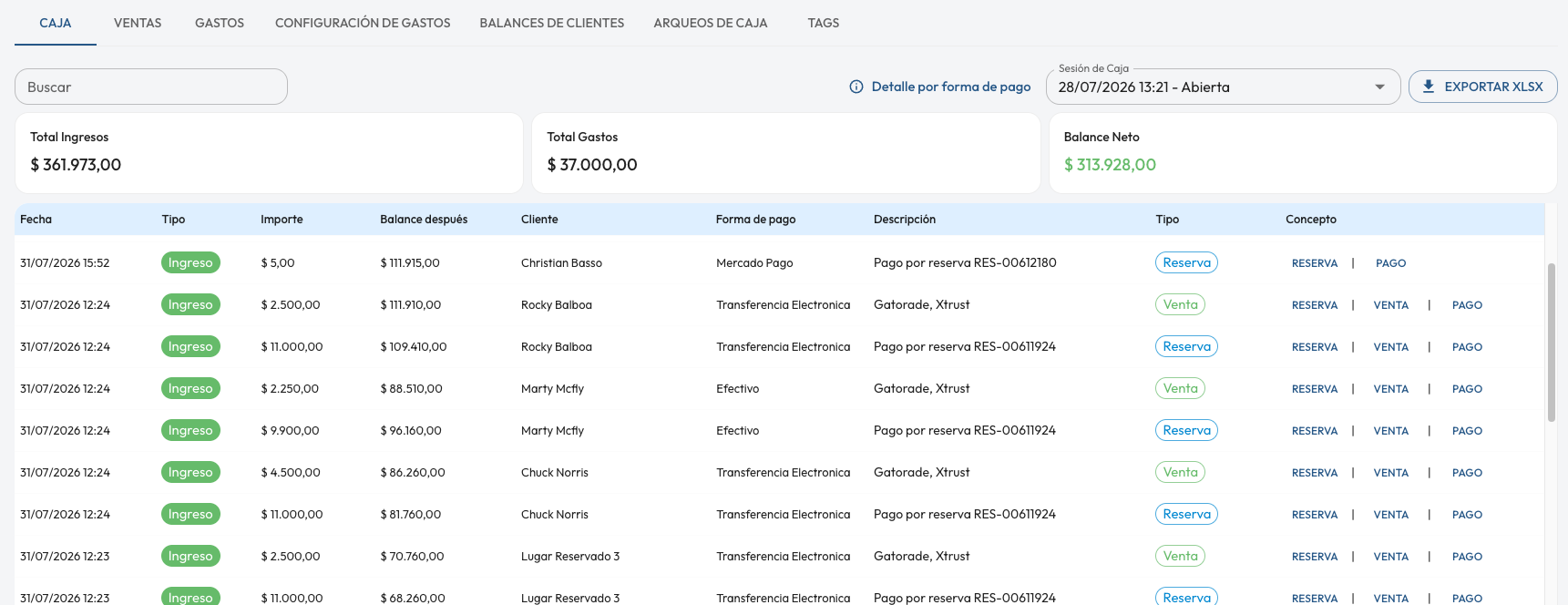
Task: Click VENTA link in $ 88.510,00 balance row
Action: pos(1390,389)
